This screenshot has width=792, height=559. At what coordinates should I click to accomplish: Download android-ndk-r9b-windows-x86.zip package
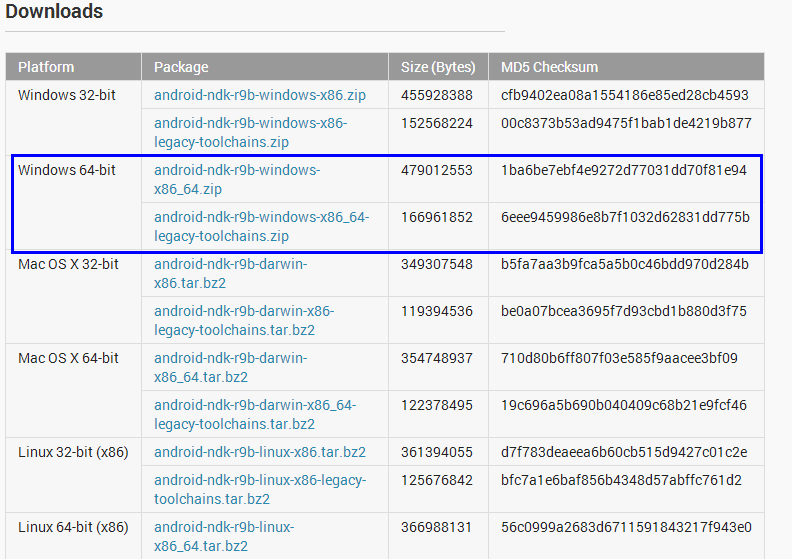pos(260,95)
